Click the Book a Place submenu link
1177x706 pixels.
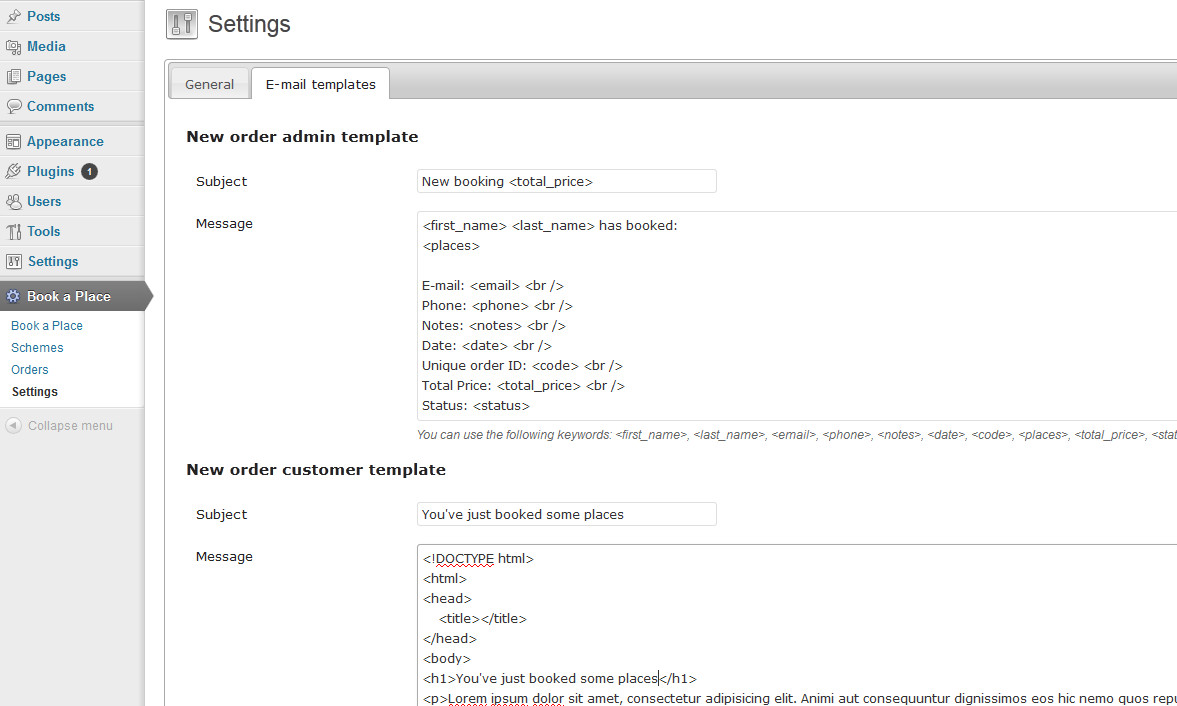point(47,326)
